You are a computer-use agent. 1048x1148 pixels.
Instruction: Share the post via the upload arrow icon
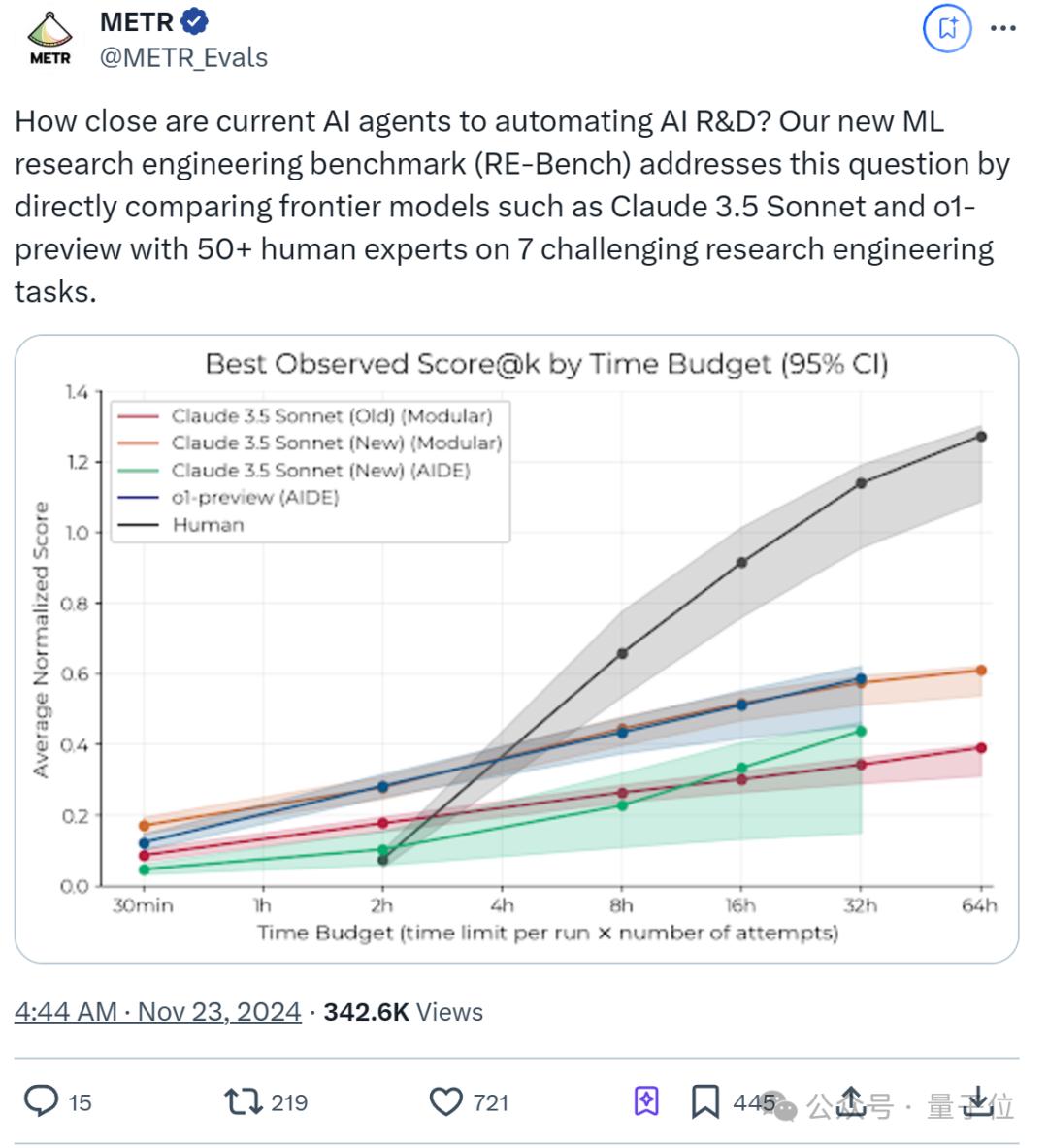(851, 1099)
